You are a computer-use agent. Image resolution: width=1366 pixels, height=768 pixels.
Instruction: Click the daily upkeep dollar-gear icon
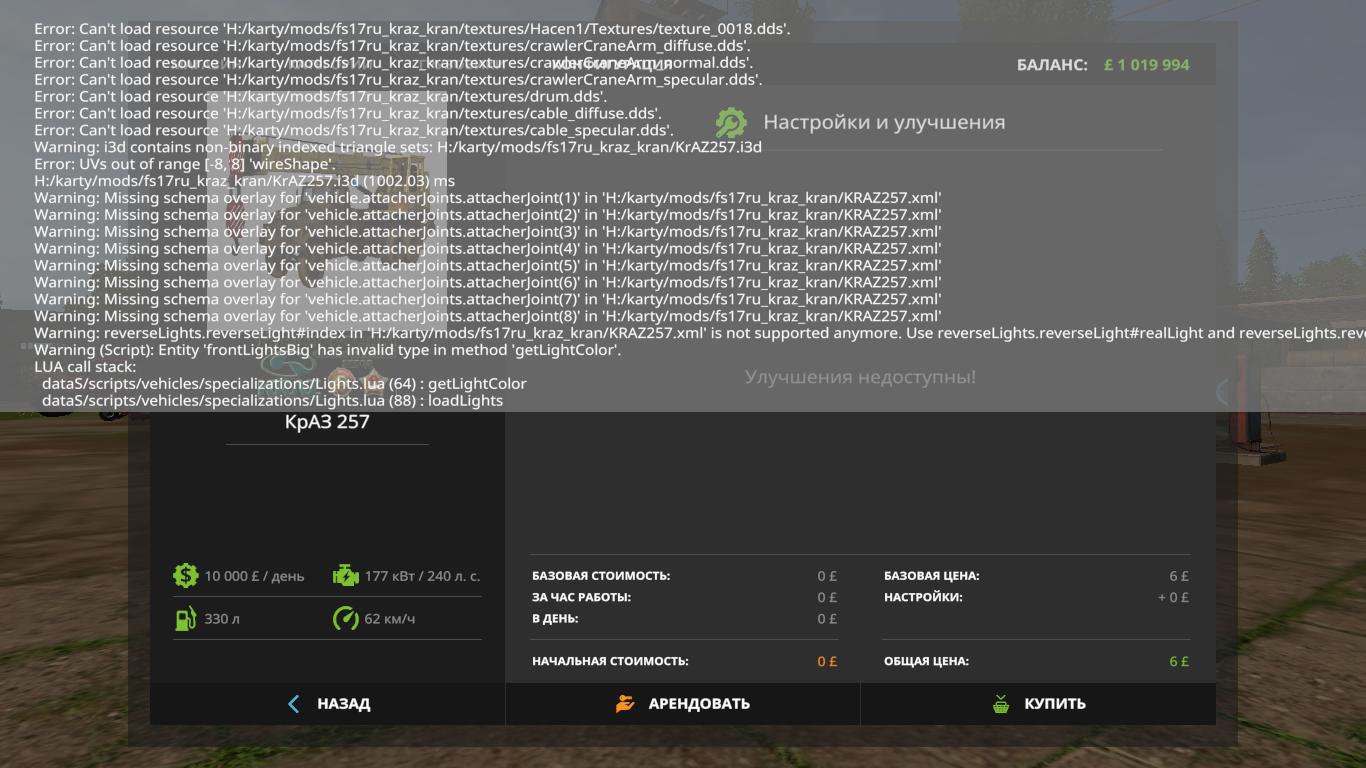point(185,575)
